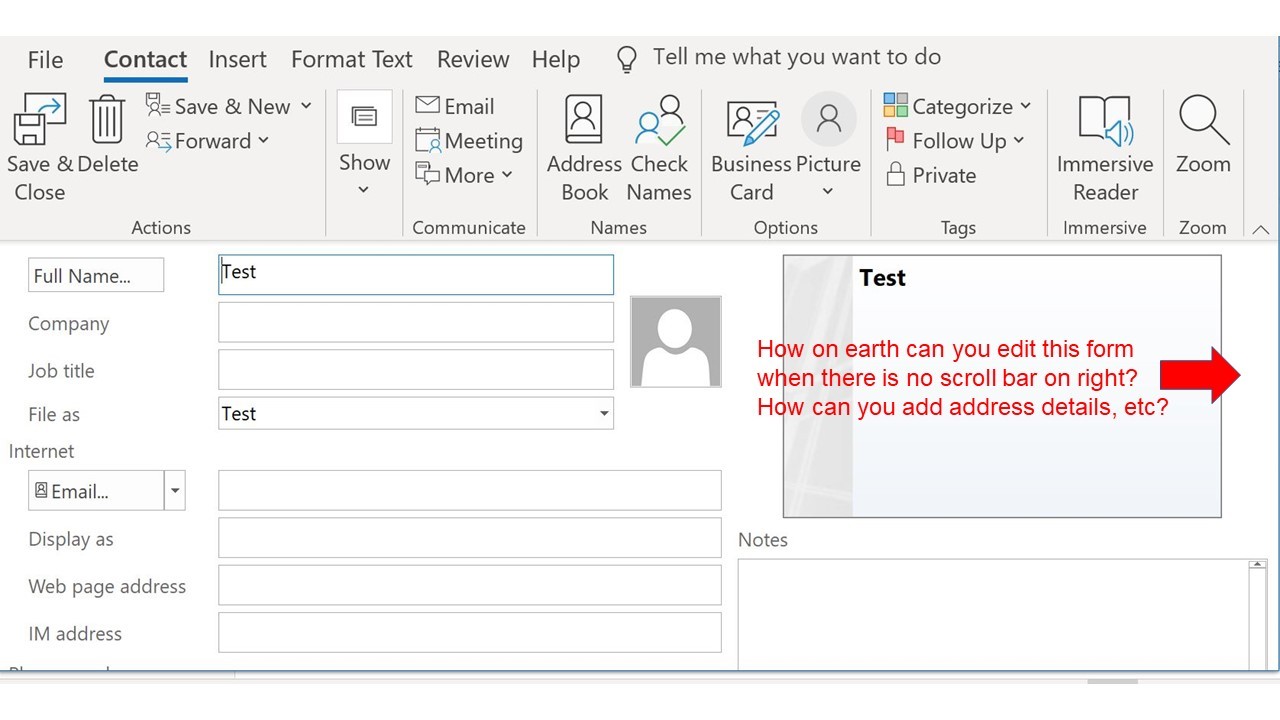Viewport: 1280px width, 720px height.
Task: Open the Save & New dropdown
Action: 306,106
